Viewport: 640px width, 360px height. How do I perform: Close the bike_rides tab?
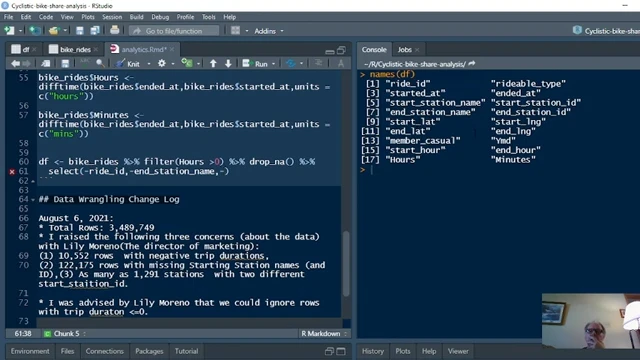click(x=96, y=49)
